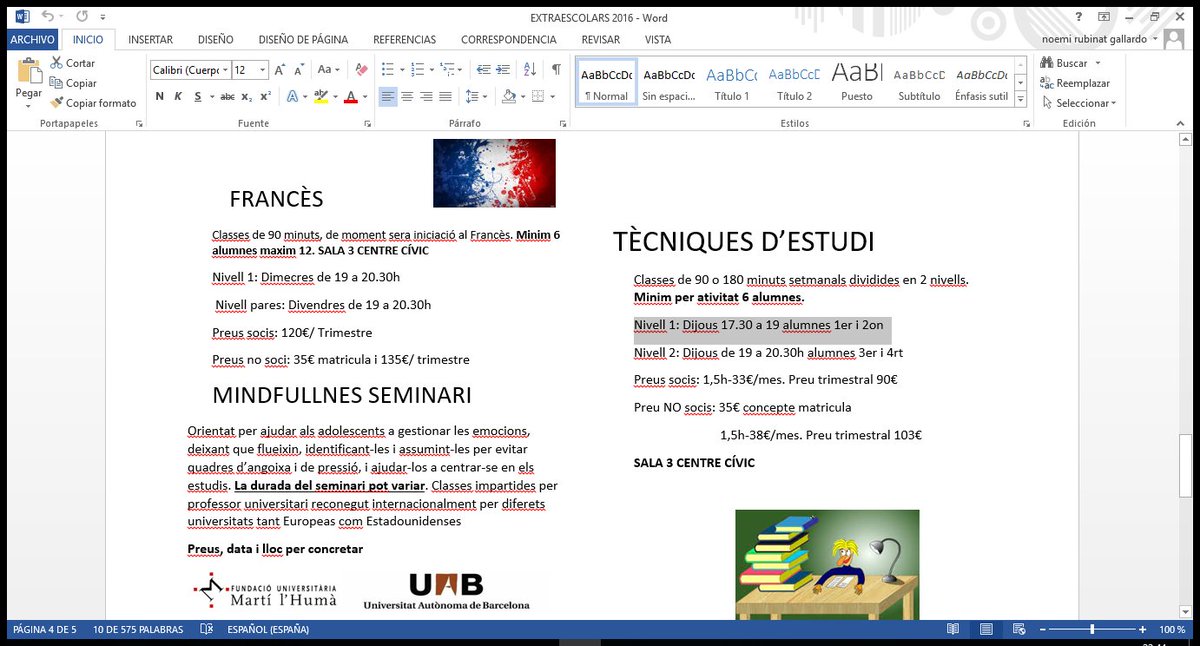The height and width of the screenshot is (646, 1200).
Task: Open the font size dropdown showing 12
Action: (x=263, y=70)
